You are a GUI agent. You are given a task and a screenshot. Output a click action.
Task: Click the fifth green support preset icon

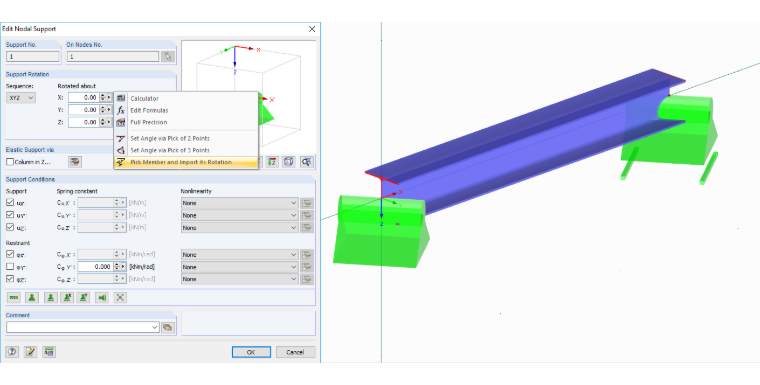click(x=84, y=297)
